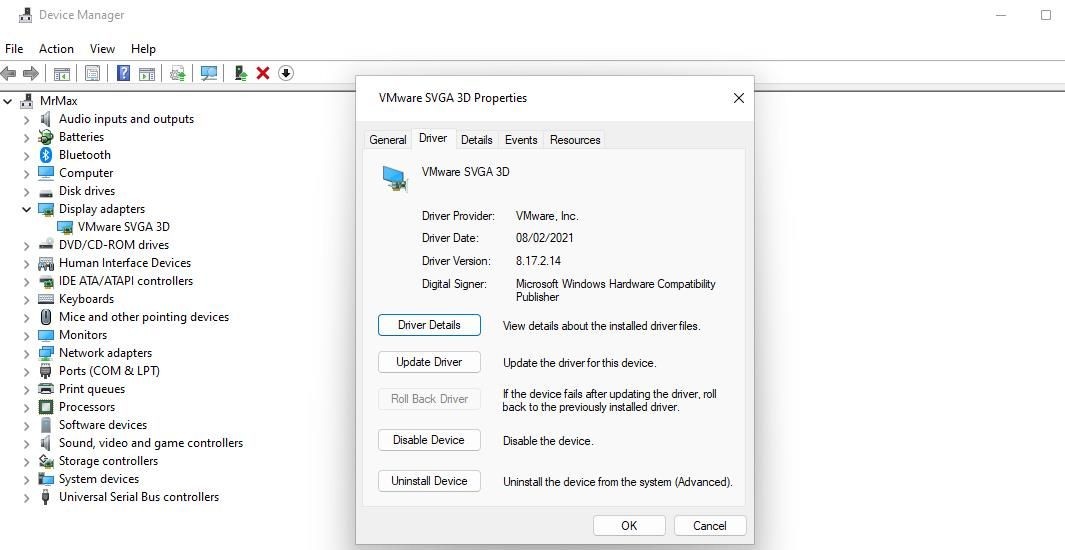
Task: Click the Uninstall Device button
Action: point(429,481)
